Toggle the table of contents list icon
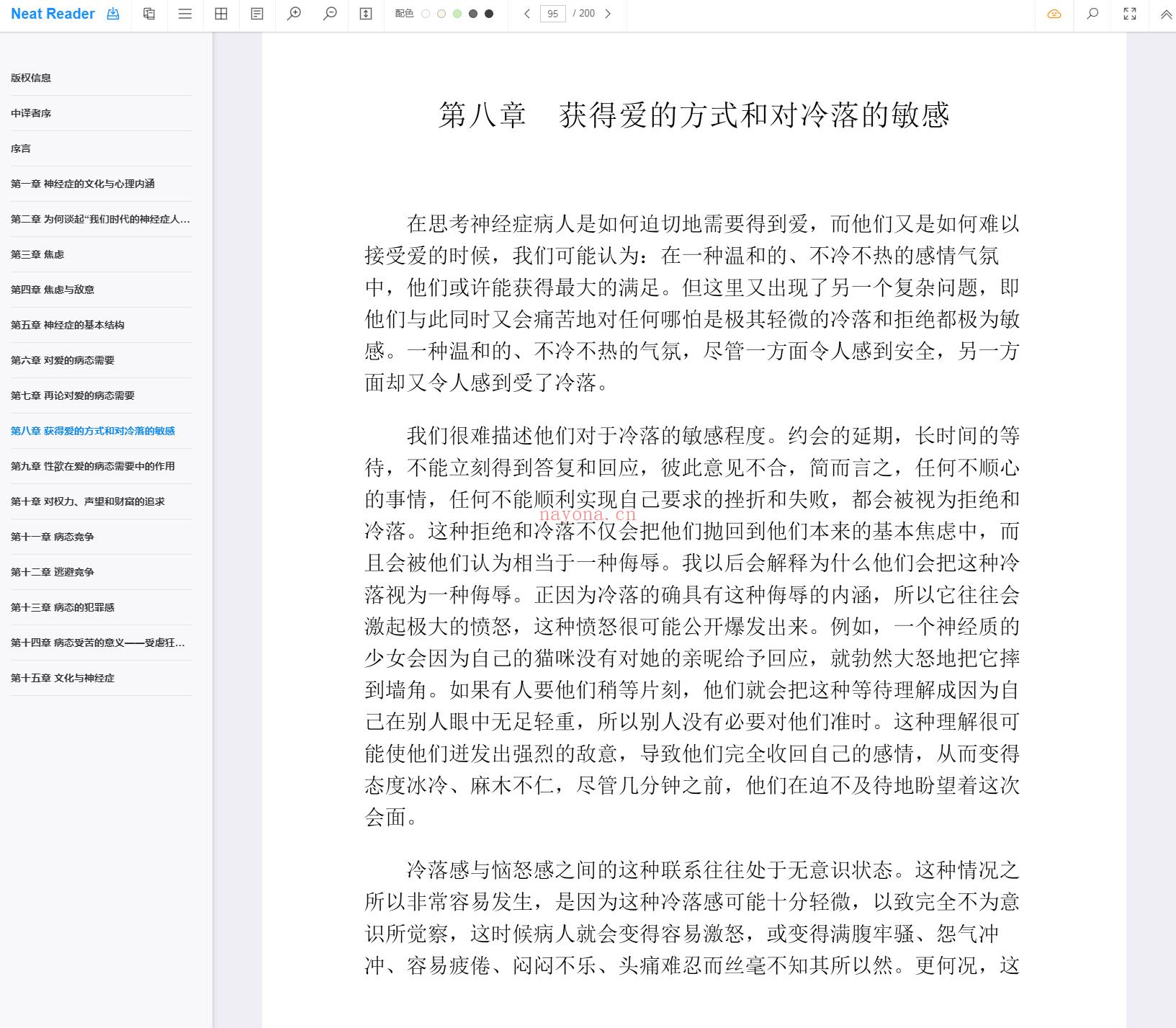Viewport: 1176px width, 1028px height. tap(185, 14)
